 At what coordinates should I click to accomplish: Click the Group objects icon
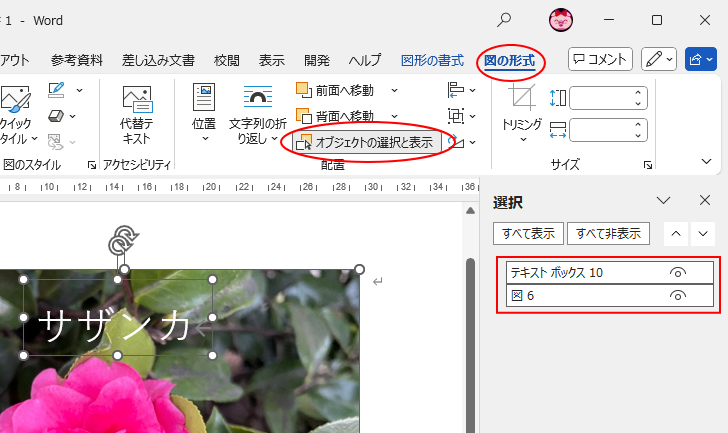[x=455, y=116]
